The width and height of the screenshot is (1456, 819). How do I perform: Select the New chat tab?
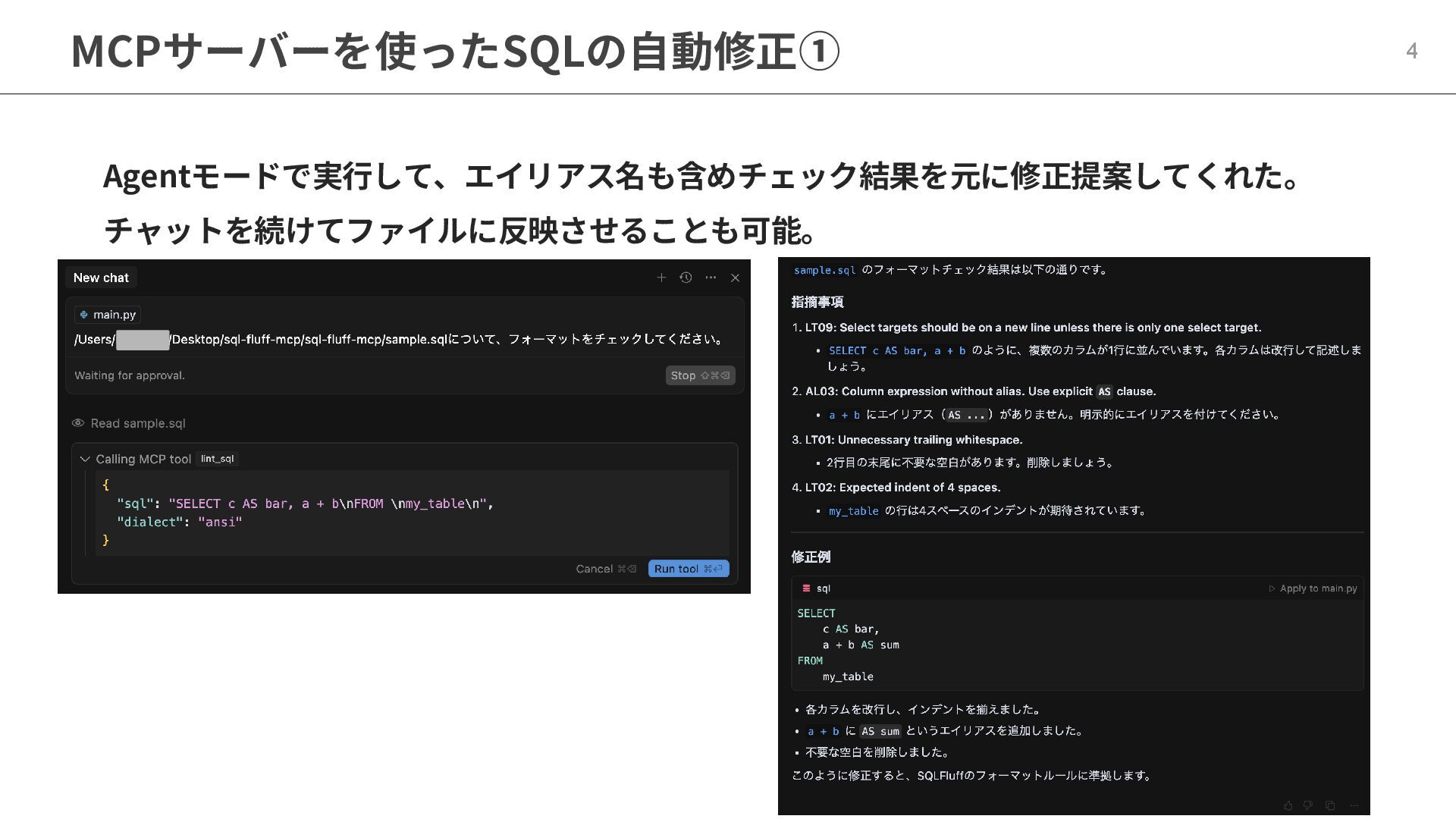pyautogui.click(x=101, y=278)
